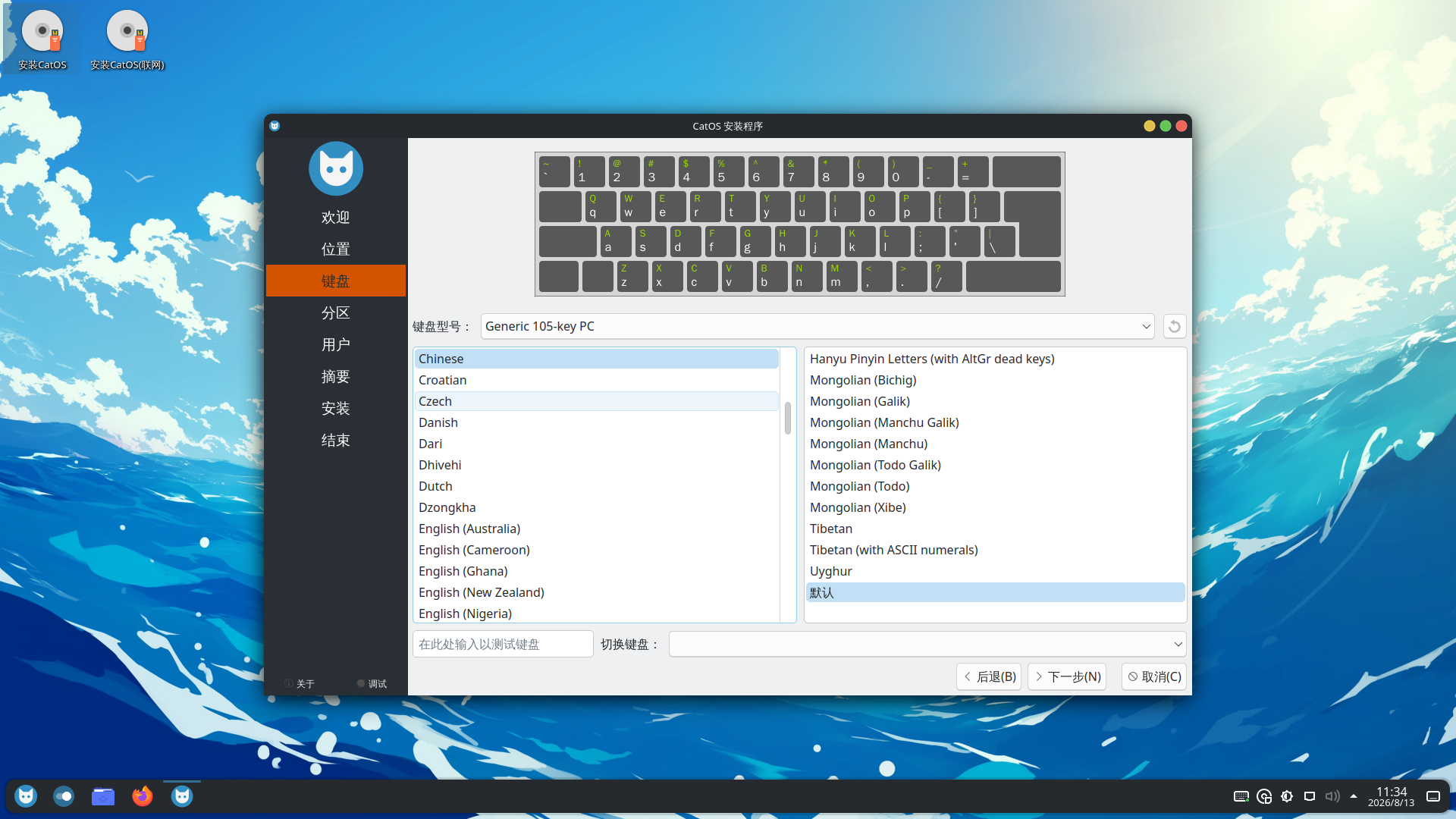Open the 键盘型号 Generic 105-key PC dropdown

pos(817,326)
